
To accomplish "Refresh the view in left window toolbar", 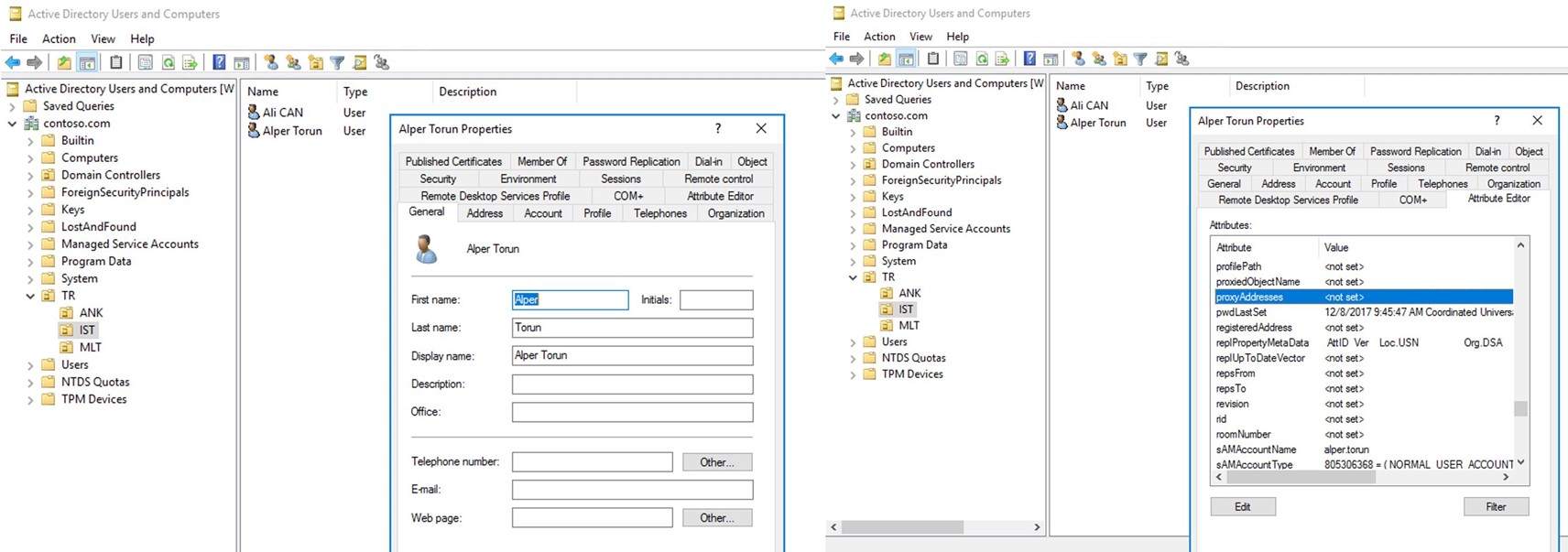I will coord(168,62).
